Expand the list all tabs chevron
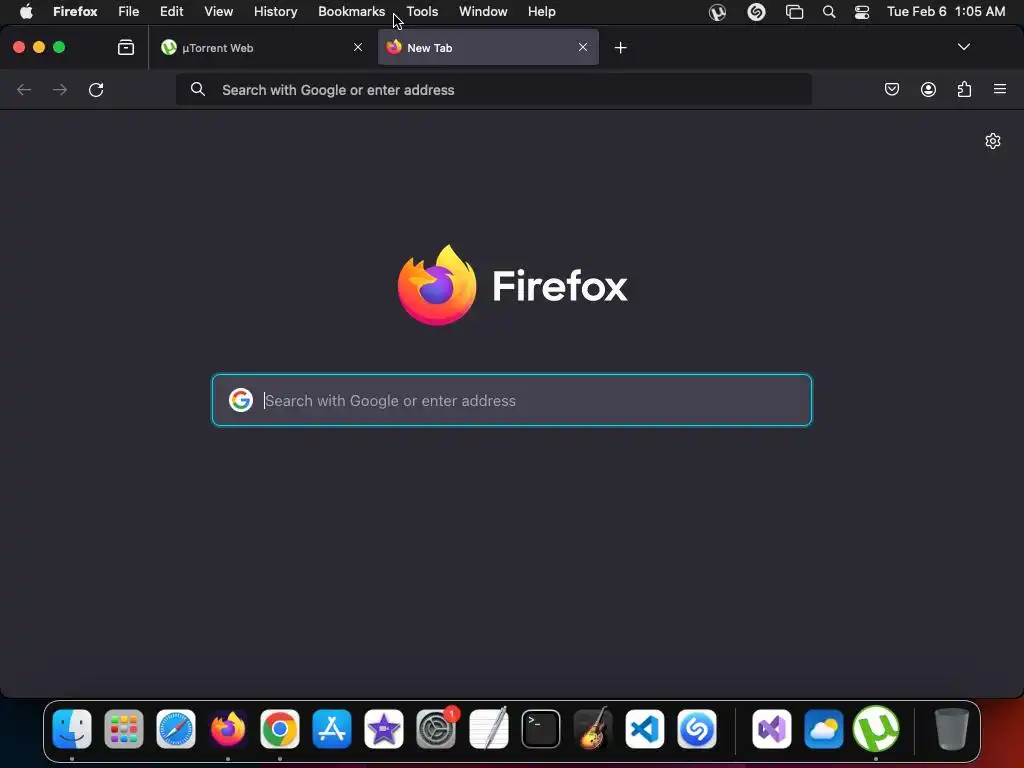The image size is (1024, 768). 963,47
